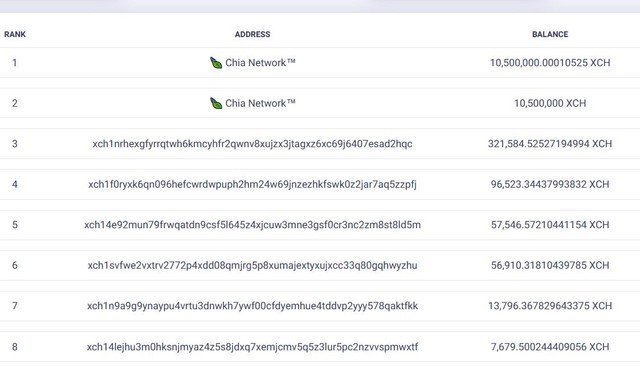This screenshot has width=640, height=368.
Task: Sort by the ADDRESS column header
Action: (x=252, y=34)
